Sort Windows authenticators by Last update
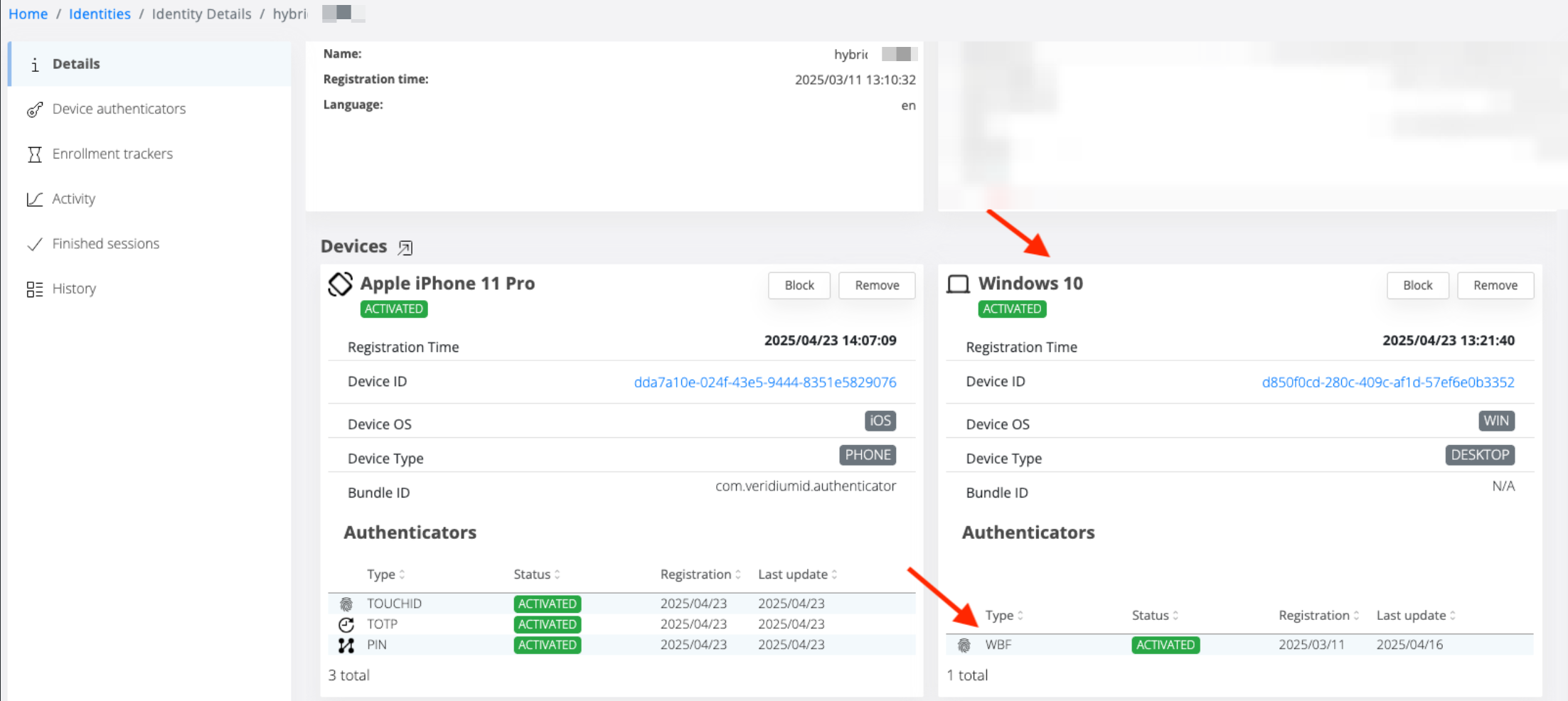The image size is (1568, 701). [x=1416, y=616]
